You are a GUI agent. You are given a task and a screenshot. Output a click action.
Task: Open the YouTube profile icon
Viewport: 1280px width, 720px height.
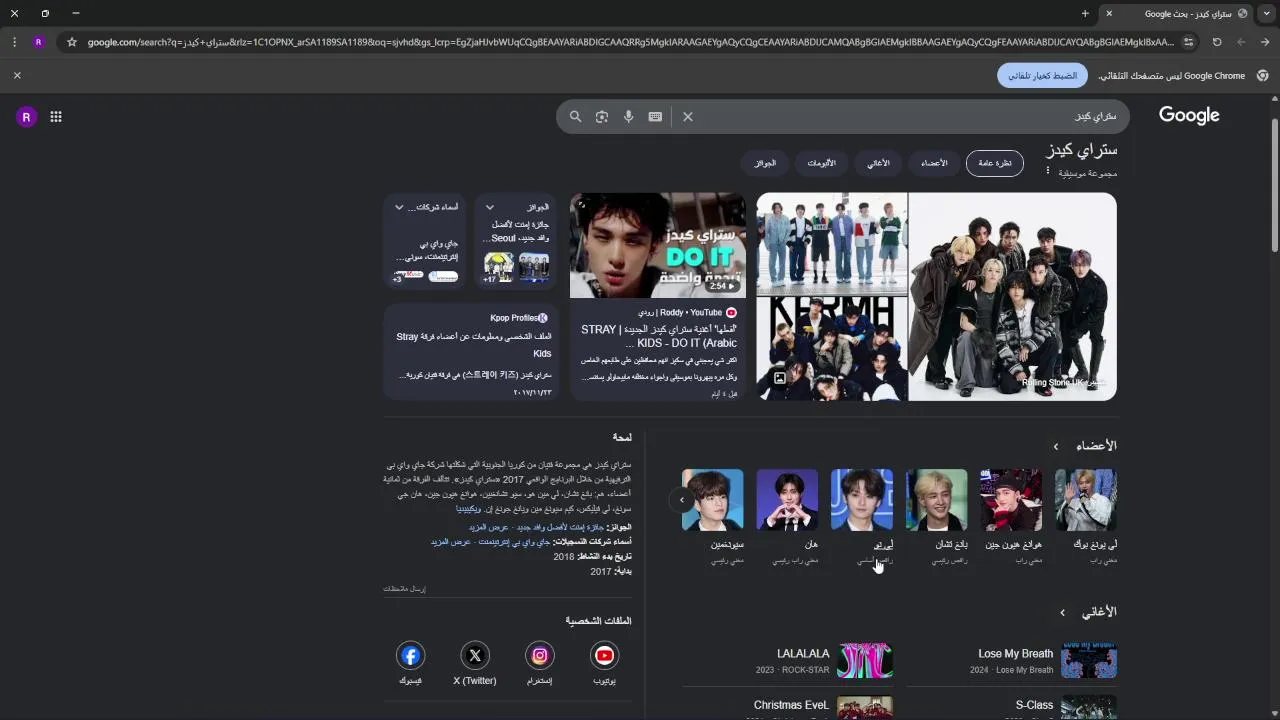tap(605, 656)
